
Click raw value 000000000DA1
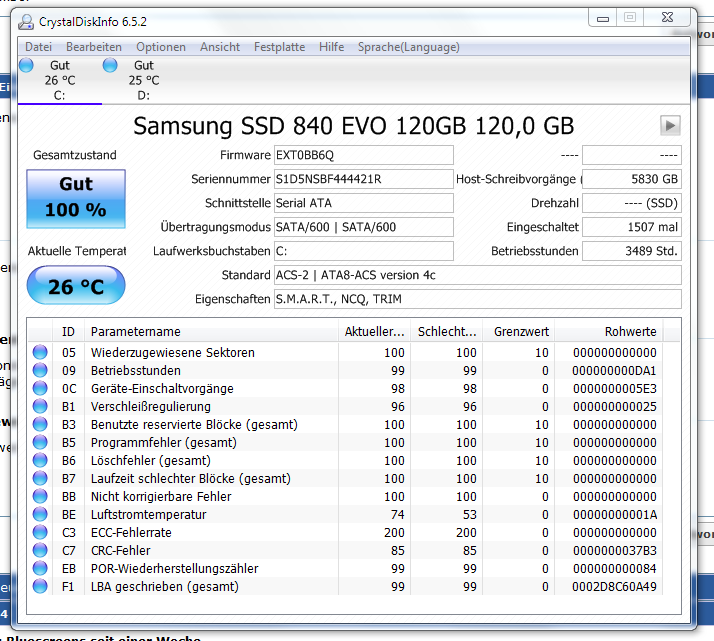pos(615,371)
